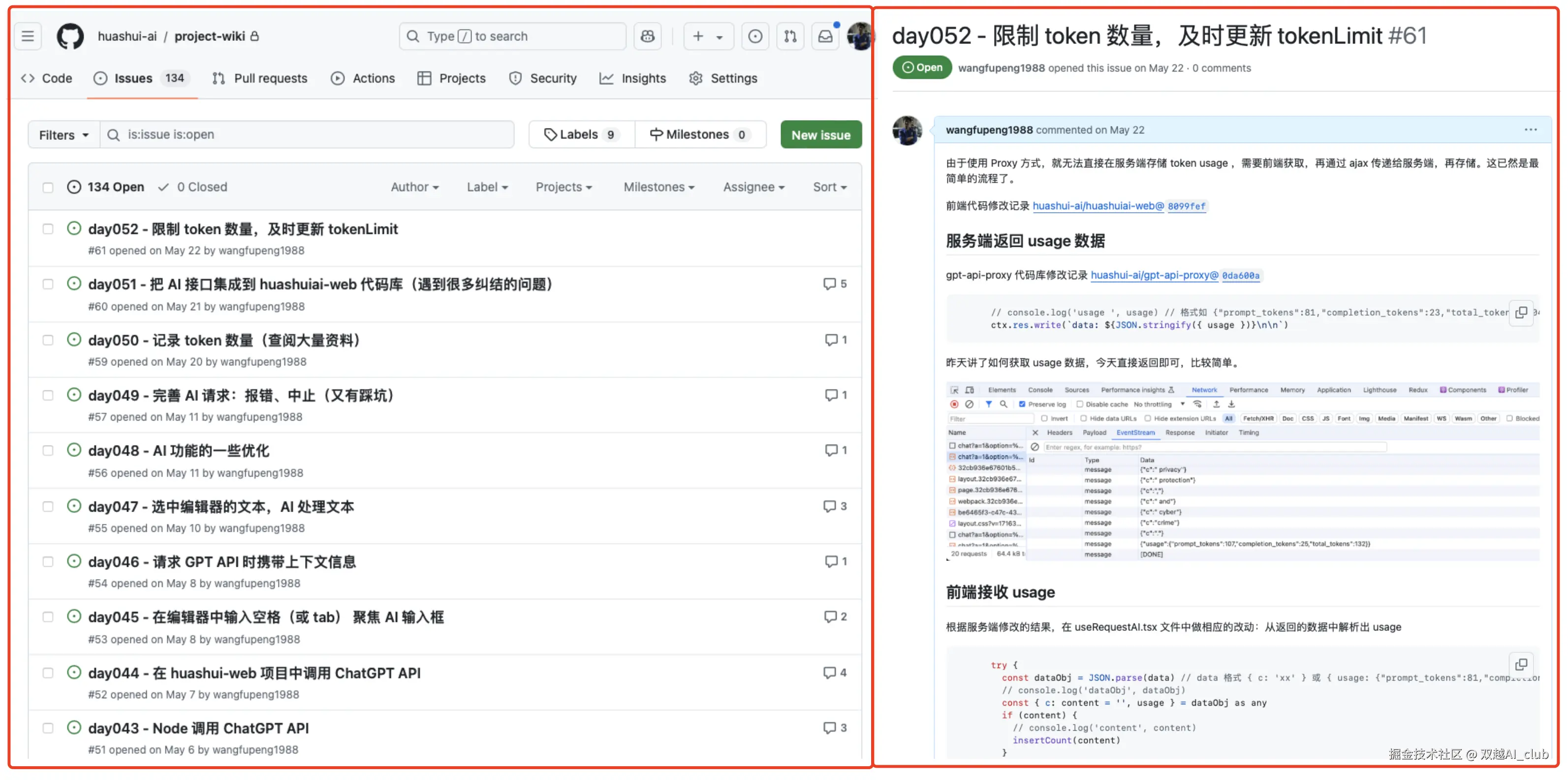Open the Labels 9 button
The height and width of the screenshot is (780, 1568).
point(581,135)
